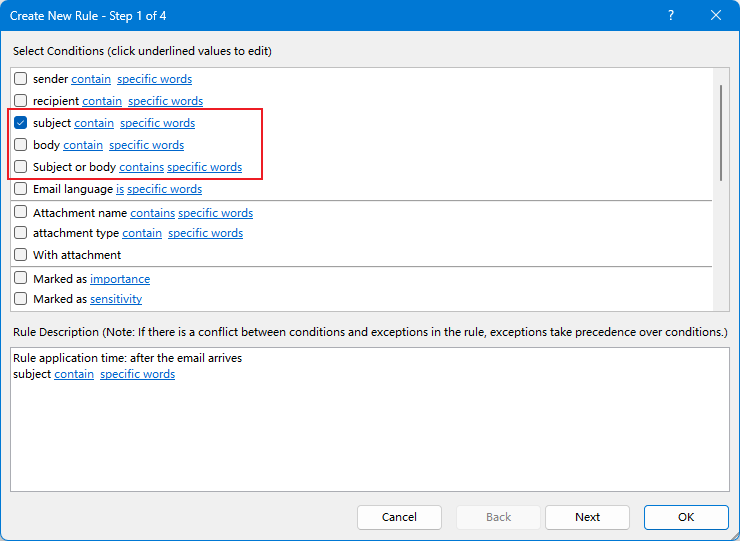Check the Attachment name condition checkbox
Screen dimensions: 740x541
point(20,212)
